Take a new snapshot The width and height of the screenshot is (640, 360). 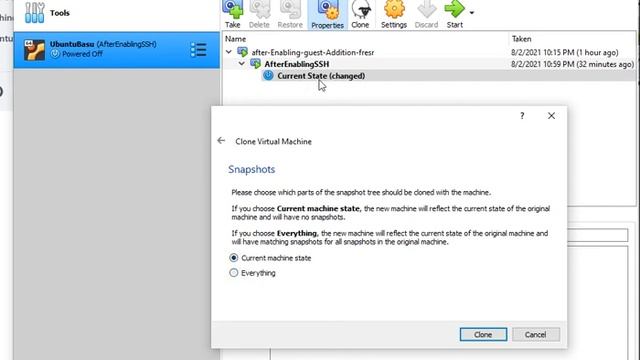(x=233, y=15)
